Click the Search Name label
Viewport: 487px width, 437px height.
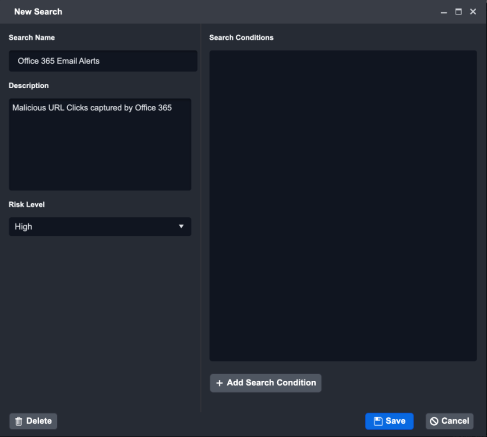pos(32,38)
